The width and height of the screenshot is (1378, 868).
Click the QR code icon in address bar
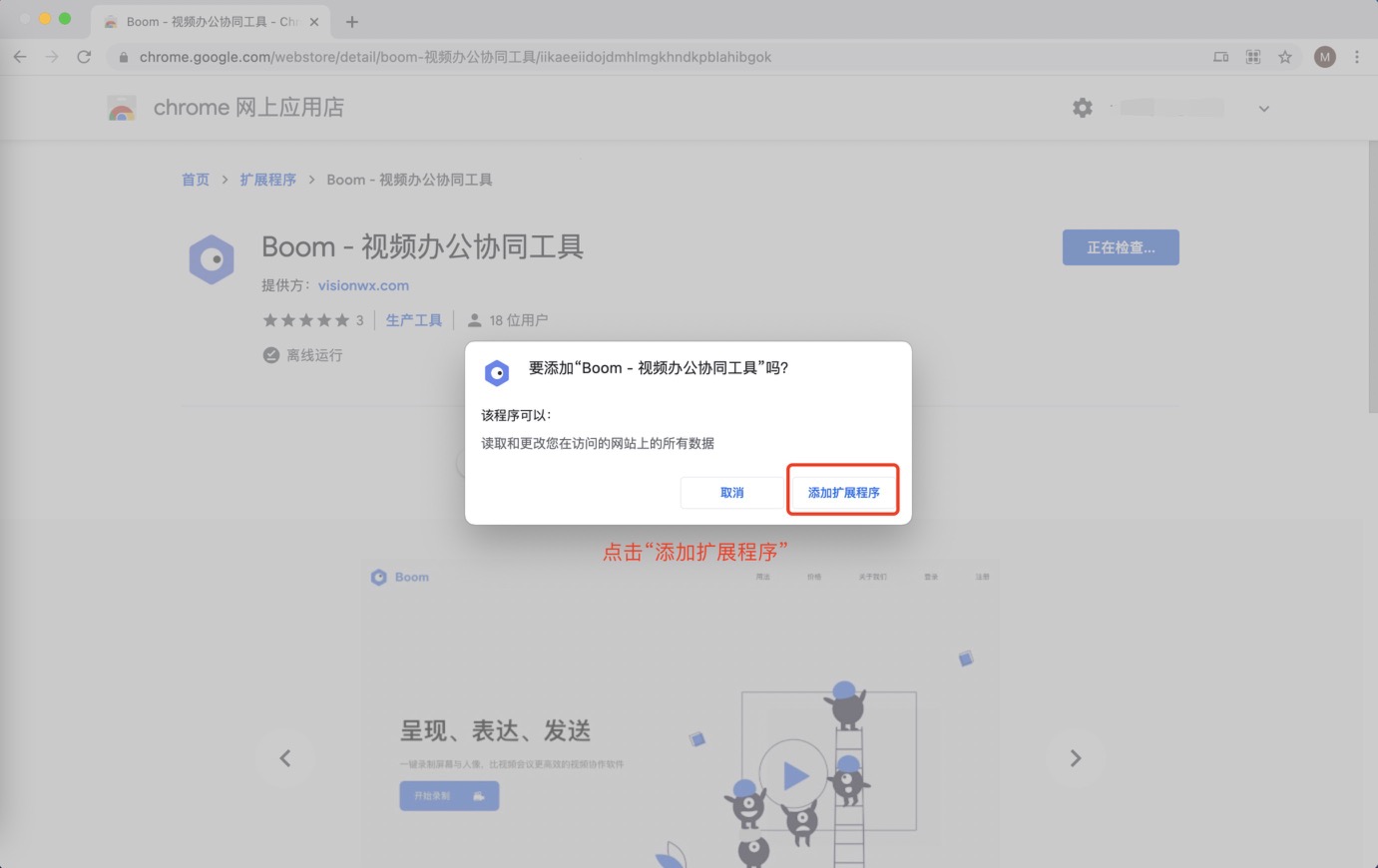click(x=1253, y=57)
